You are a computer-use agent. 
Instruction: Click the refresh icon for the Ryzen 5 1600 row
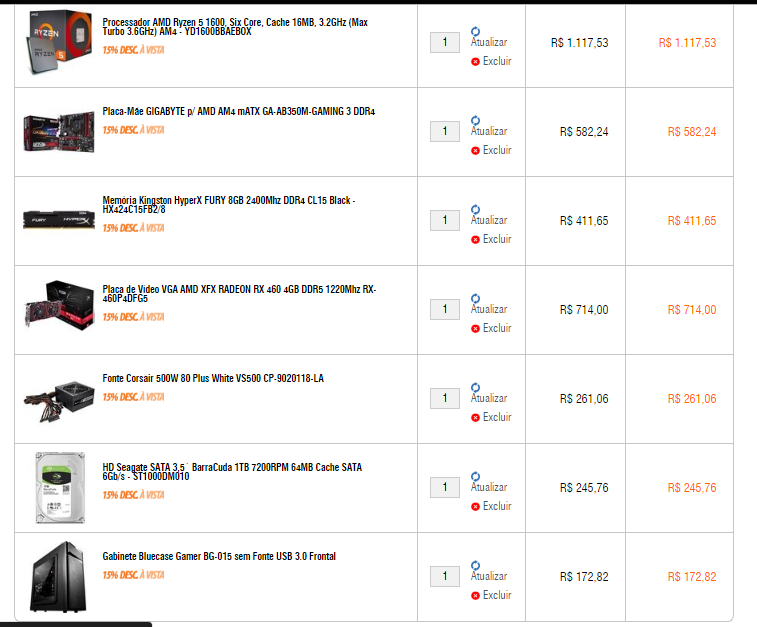point(476,31)
